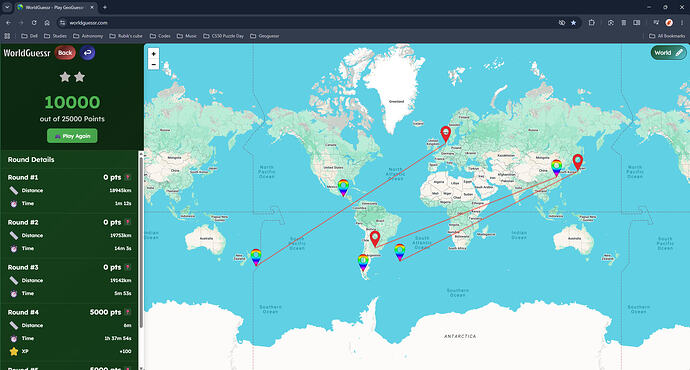The height and width of the screenshot is (370, 690).
Task: Click the blue return arrow button
Action: tap(88, 53)
